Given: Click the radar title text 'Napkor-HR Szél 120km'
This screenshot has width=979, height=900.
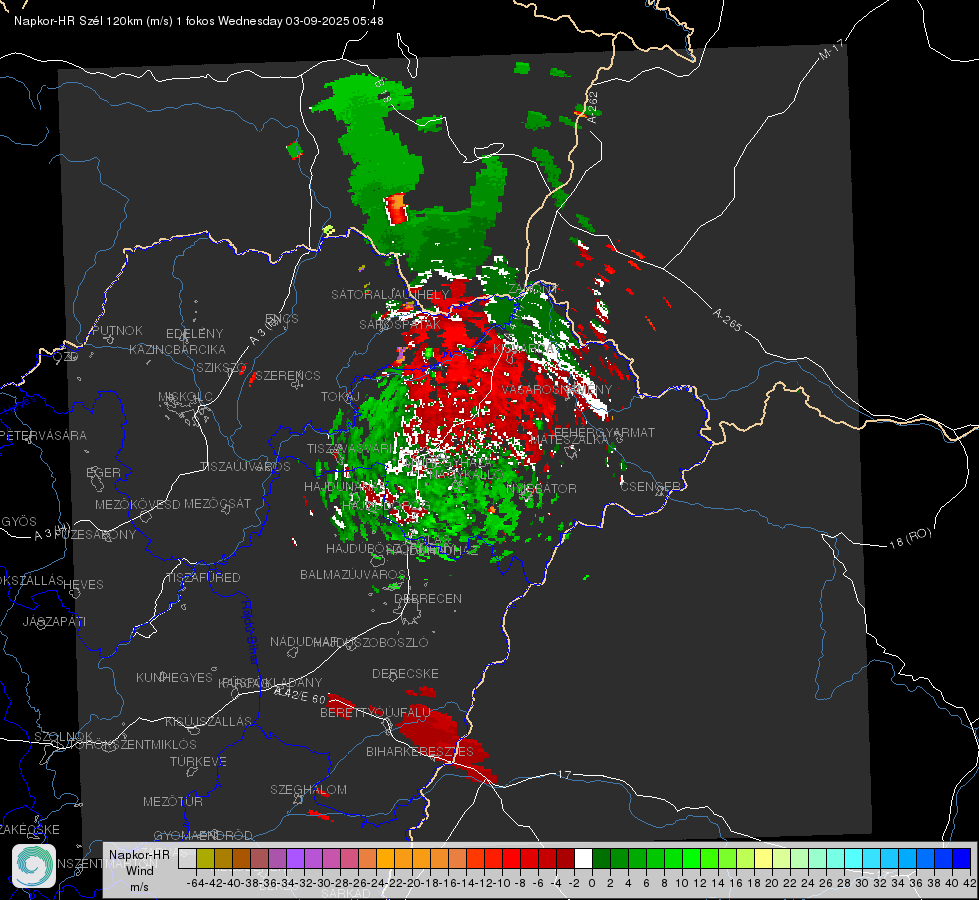Looking at the screenshot, I should (x=78, y=21).
